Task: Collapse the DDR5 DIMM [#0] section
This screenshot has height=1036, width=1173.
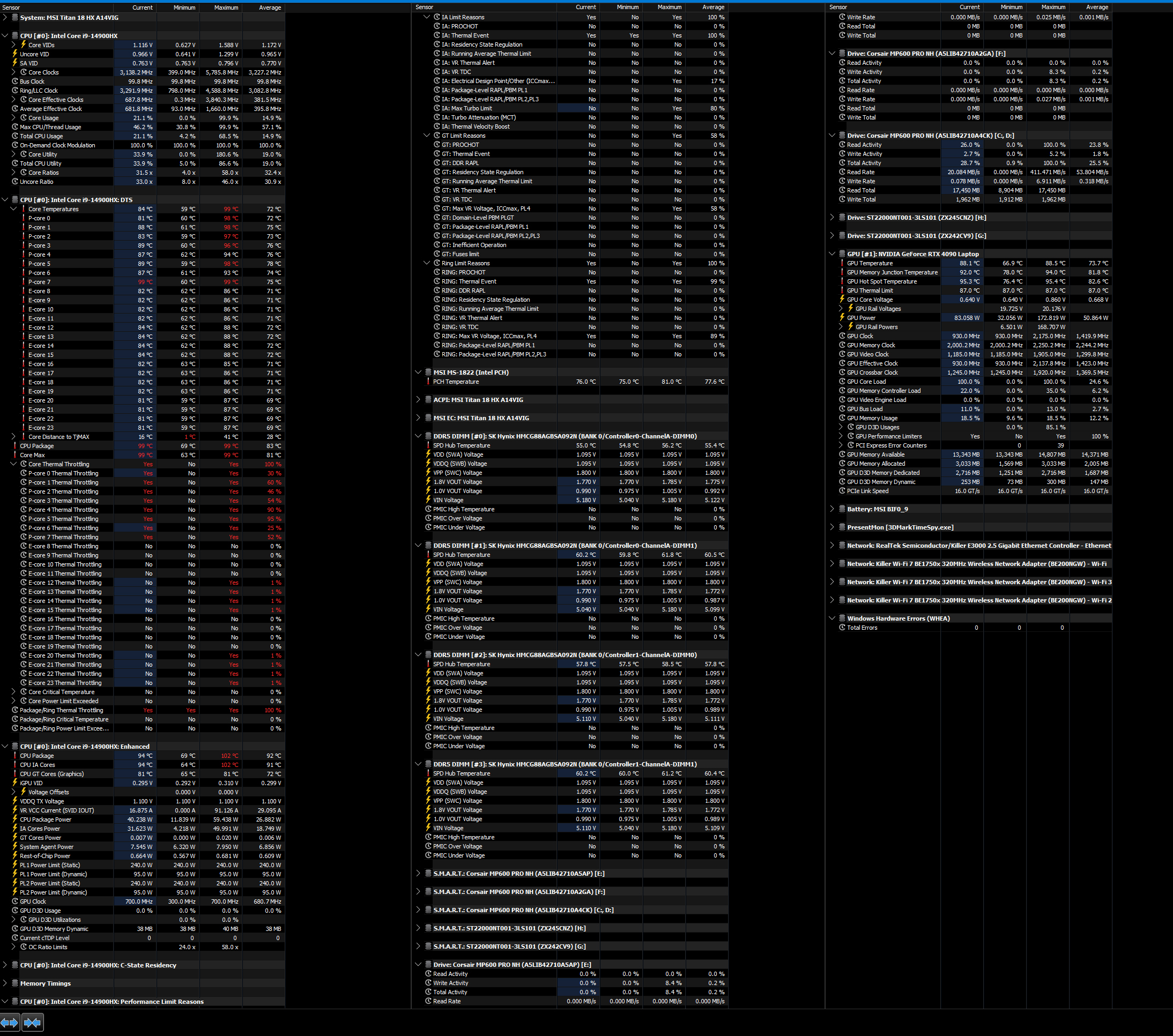Action: click(x=418, y=436)
